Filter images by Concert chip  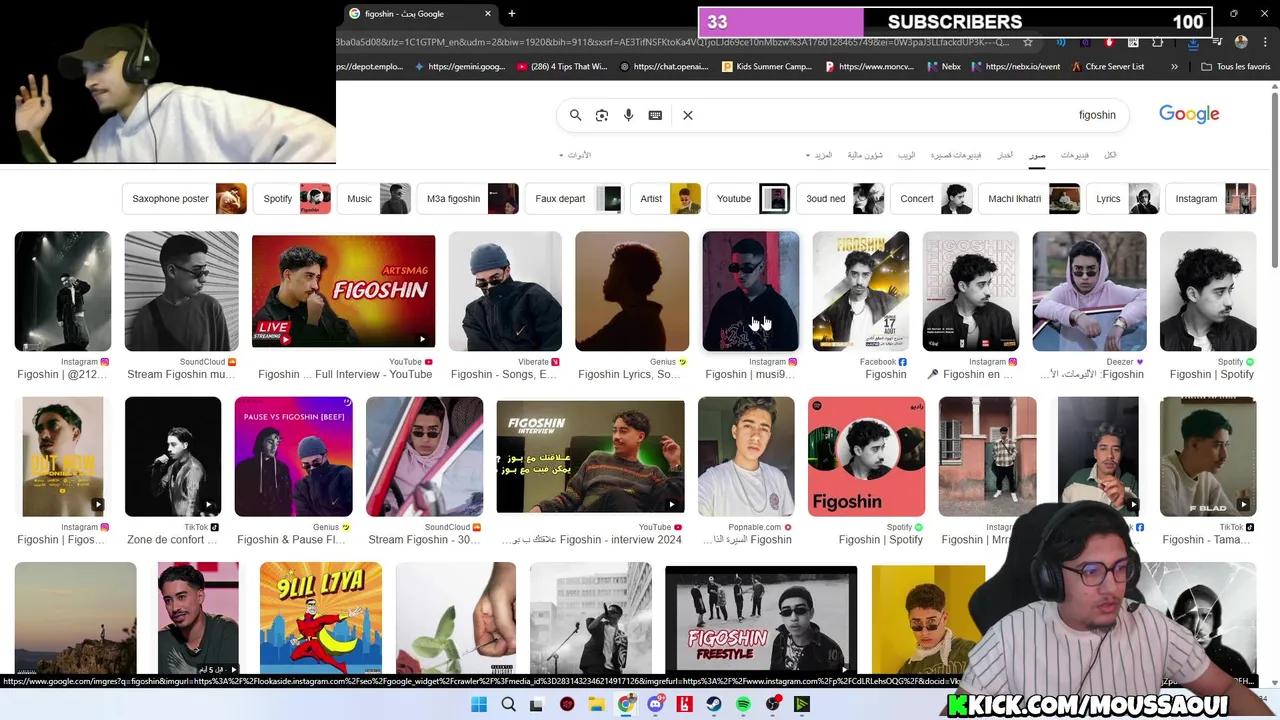coord(931,198)
